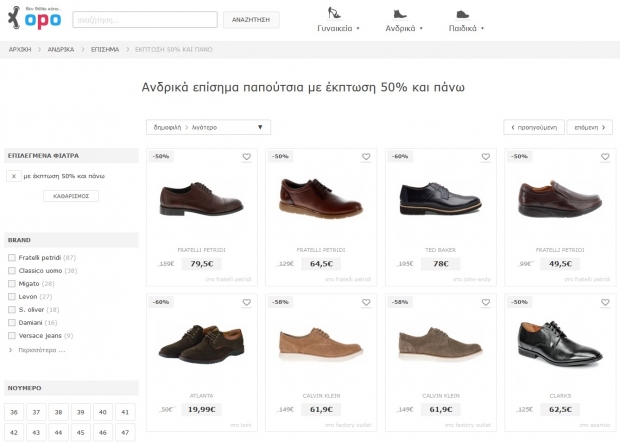Viewport: 620px width, 444px height.
Task: Go to ΑΡΧΙΚΗ breadcrumb
Action: pyautogui.click(x=20, y=49)
